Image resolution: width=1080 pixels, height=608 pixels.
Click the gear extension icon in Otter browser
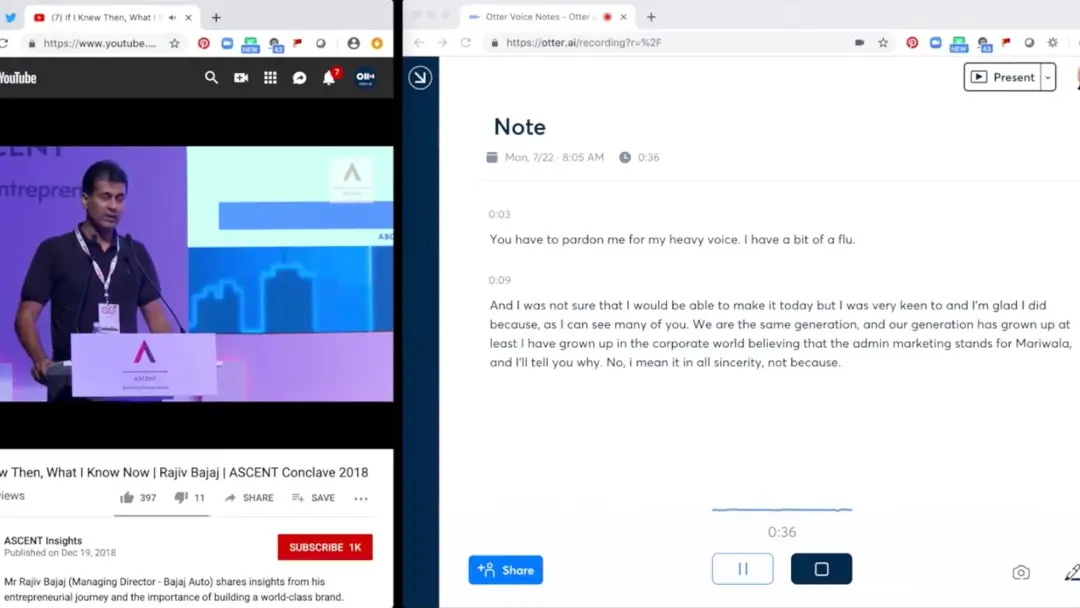[1052, 43]
